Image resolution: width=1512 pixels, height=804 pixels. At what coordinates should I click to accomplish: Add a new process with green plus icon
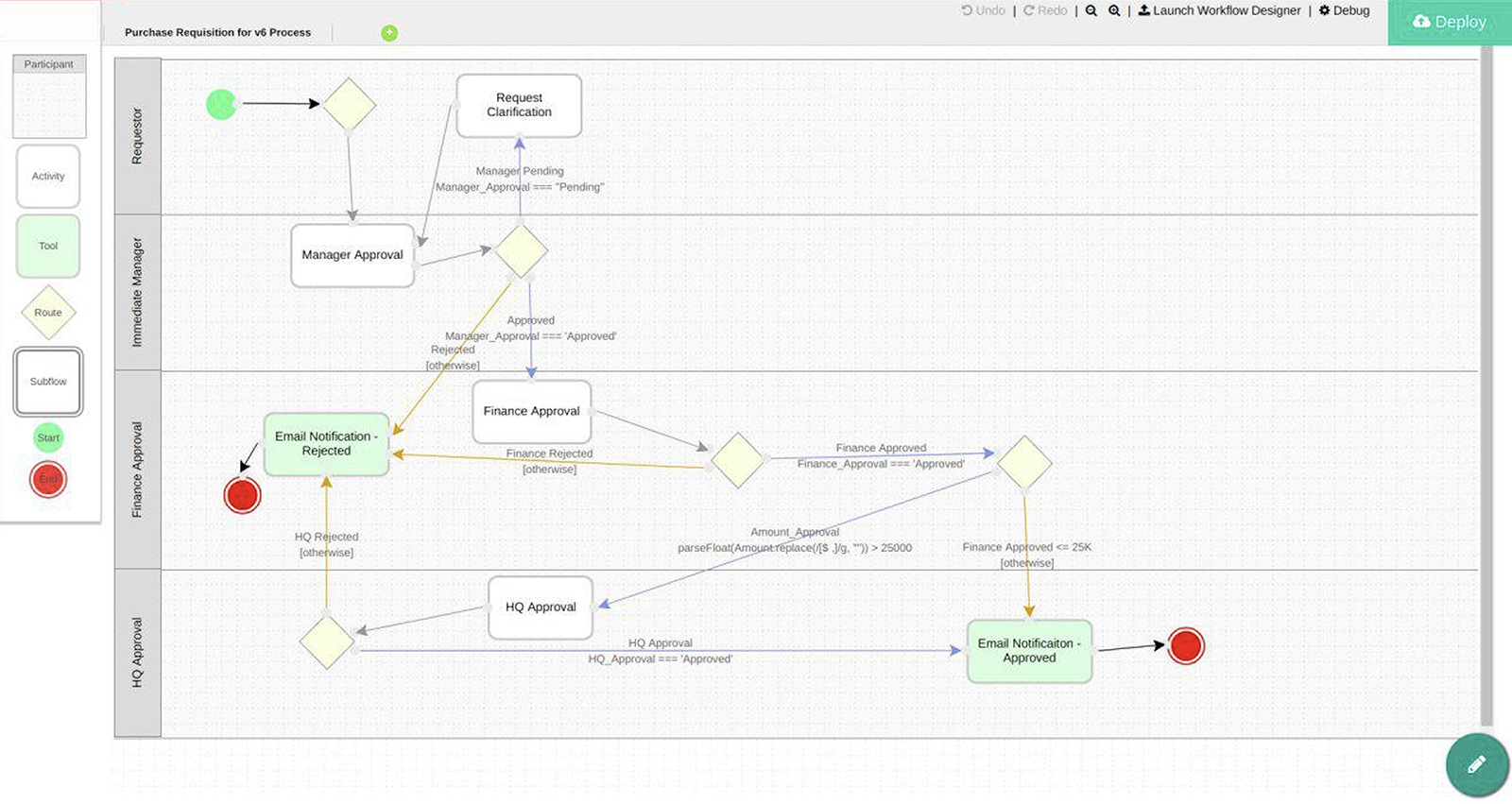pyautogui.click(x=389, y=33)
